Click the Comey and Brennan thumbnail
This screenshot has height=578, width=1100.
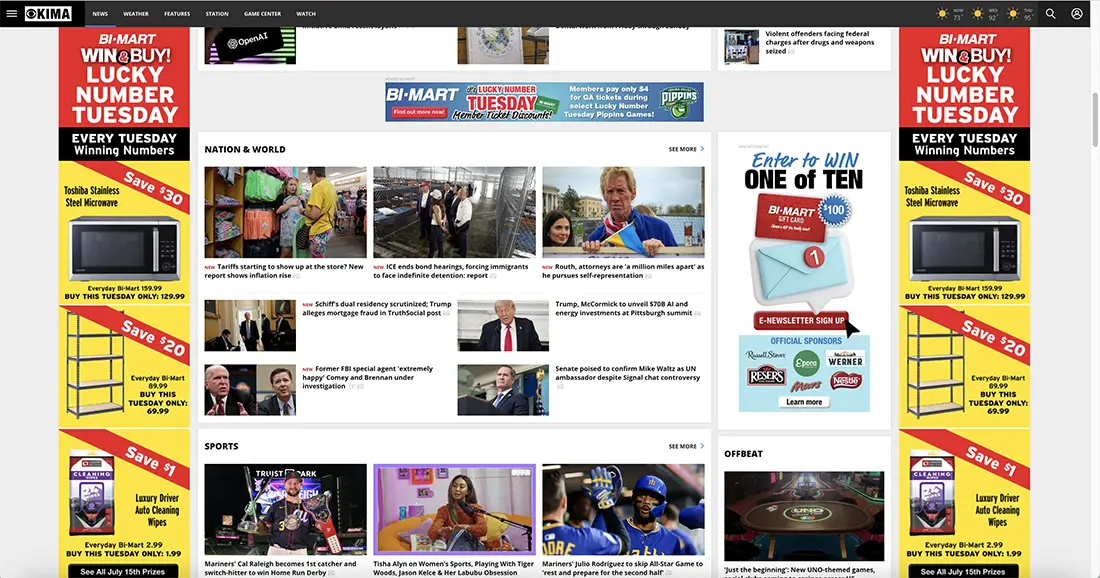250,390
